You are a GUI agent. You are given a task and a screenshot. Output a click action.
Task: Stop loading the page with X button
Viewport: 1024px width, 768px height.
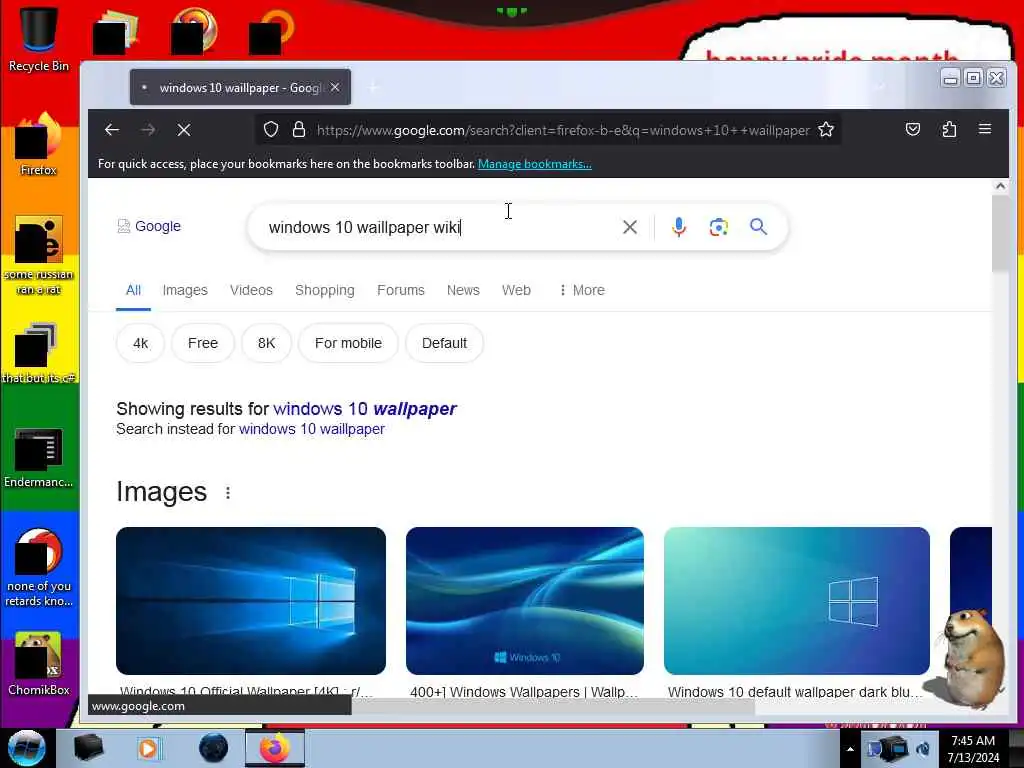(184, 130)
